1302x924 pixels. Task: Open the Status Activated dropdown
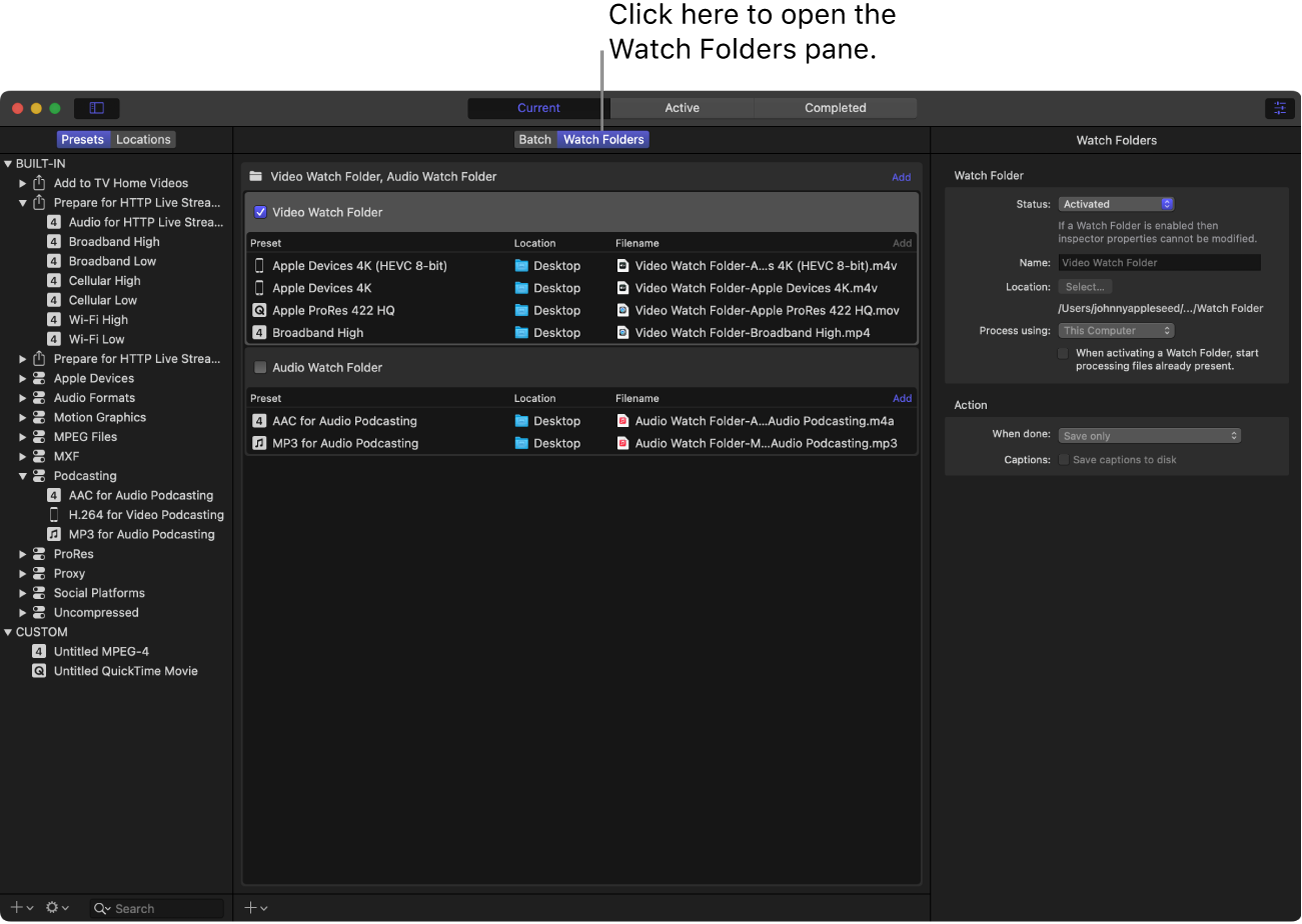(x=1116, y=204)
